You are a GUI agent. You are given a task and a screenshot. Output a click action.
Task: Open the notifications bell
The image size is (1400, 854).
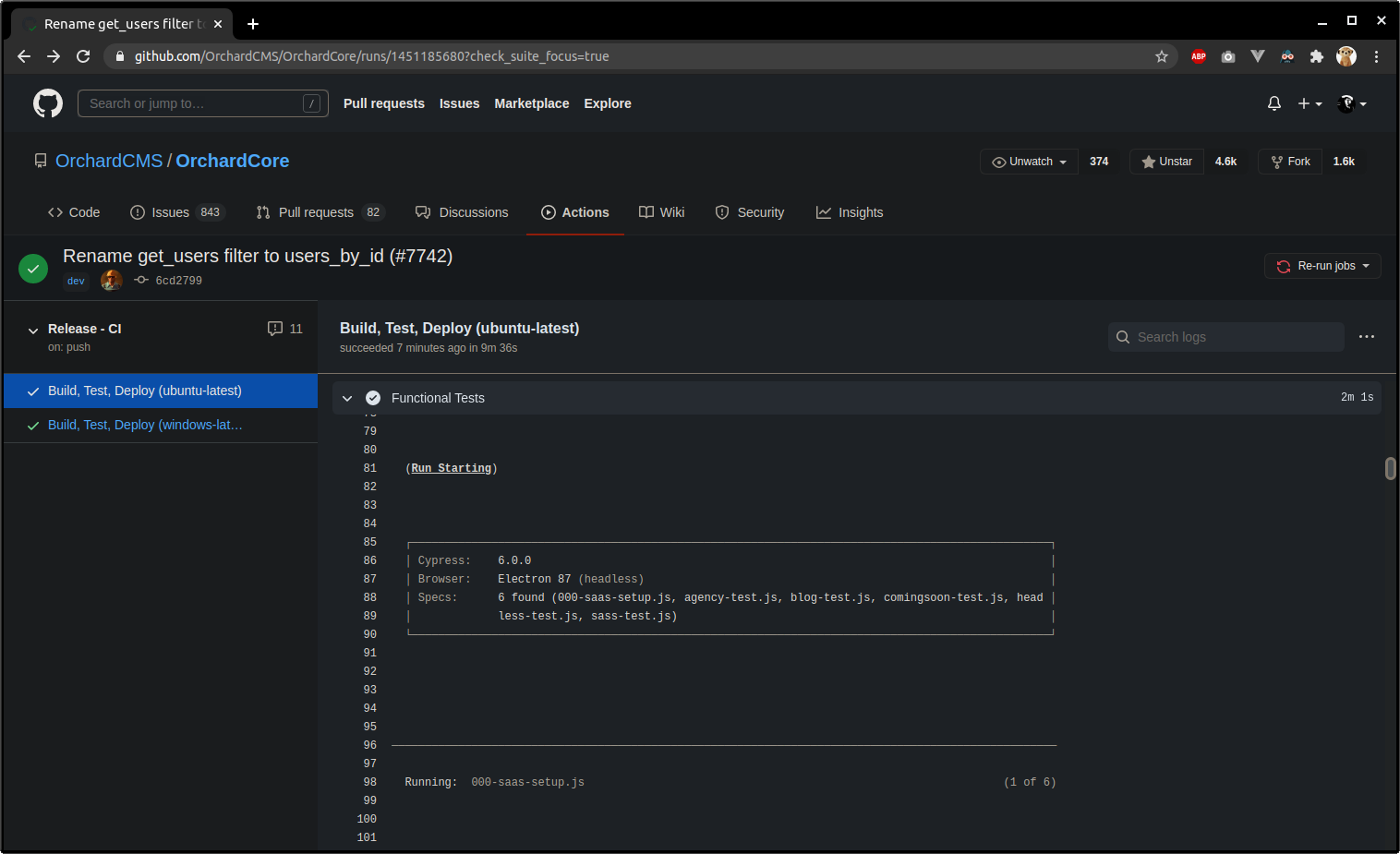point(1274,103)
